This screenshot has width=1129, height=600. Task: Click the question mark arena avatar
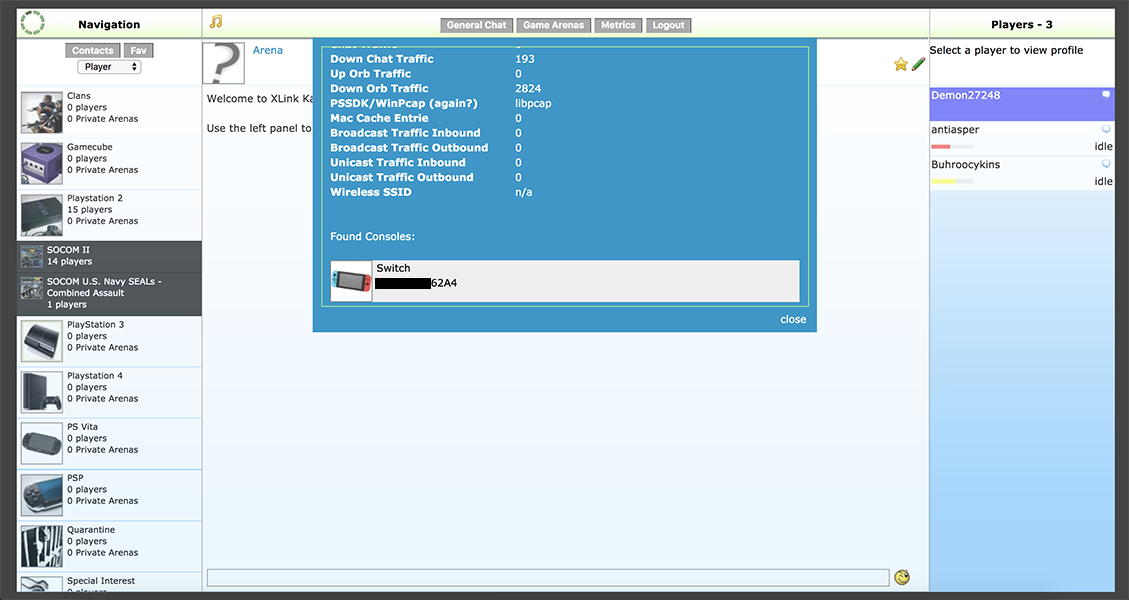(223, 63)
